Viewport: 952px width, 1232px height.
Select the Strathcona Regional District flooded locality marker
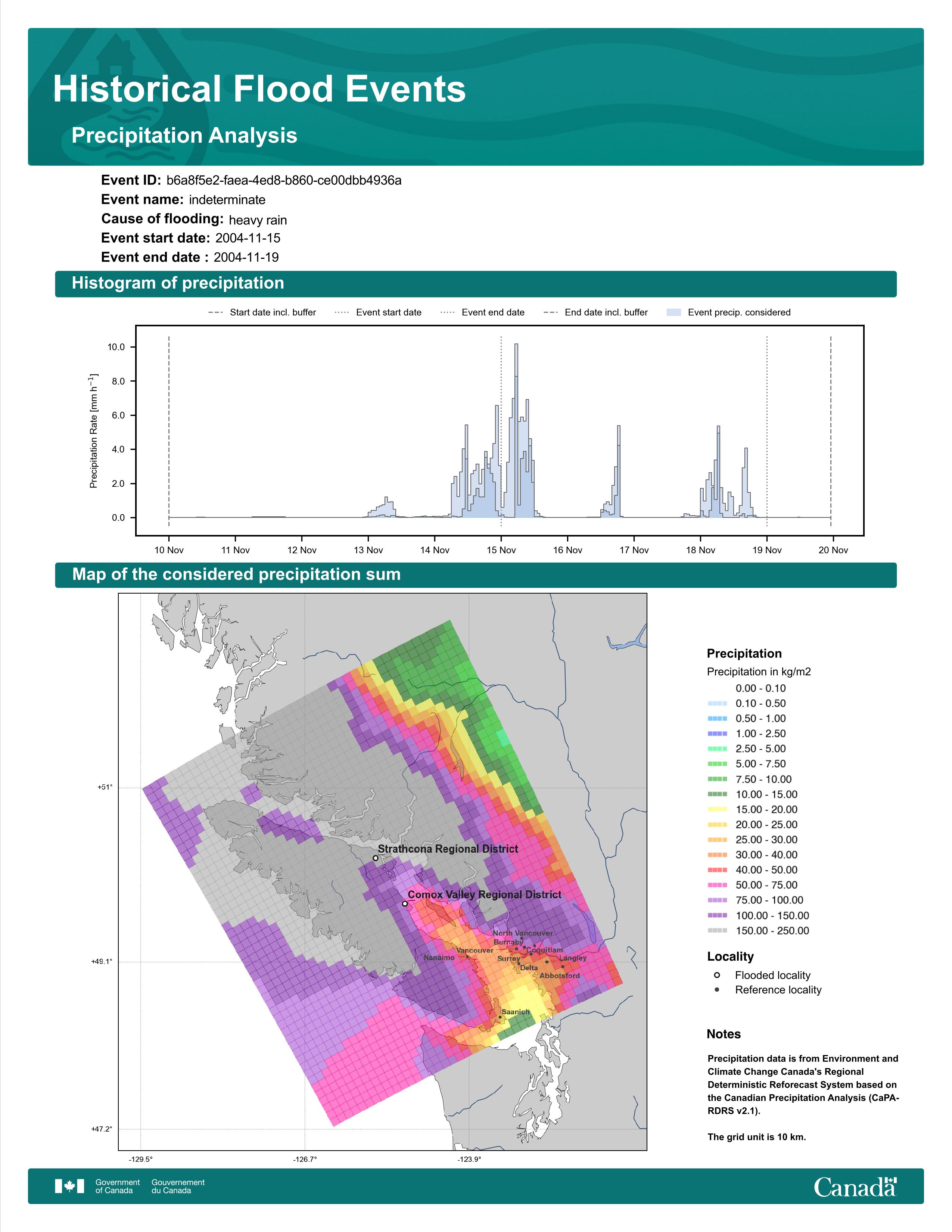[x=376, y=858]
